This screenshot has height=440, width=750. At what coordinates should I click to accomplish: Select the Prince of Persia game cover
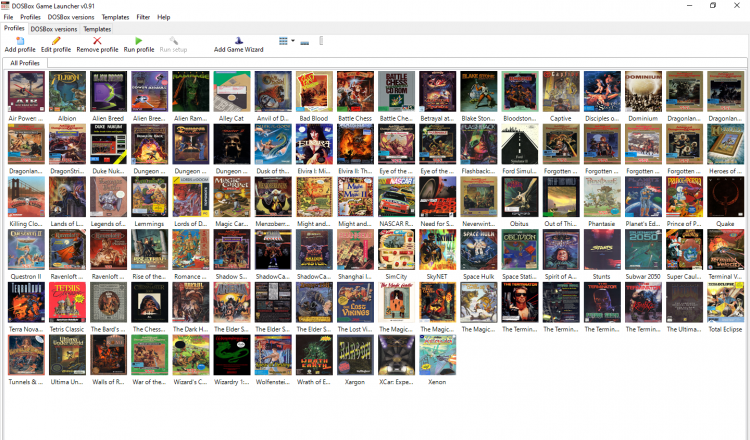pyautogui.click(x=684, y=197)
